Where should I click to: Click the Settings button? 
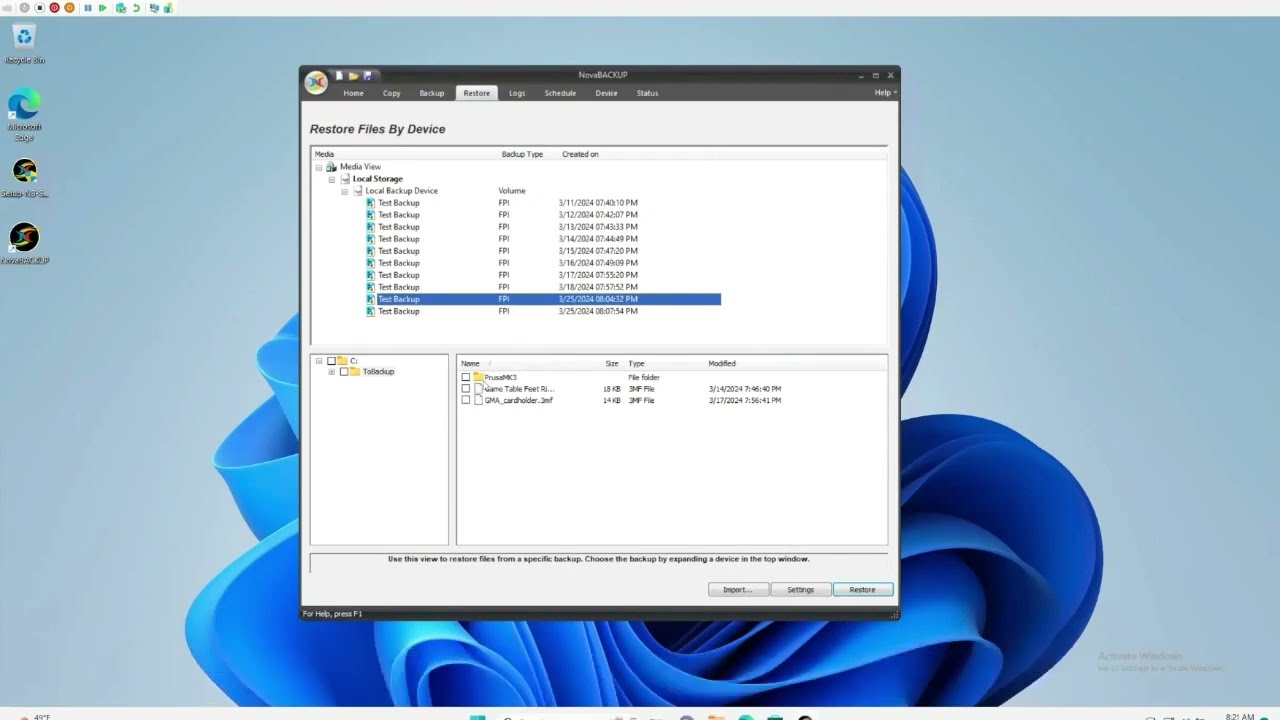(800, 590)
